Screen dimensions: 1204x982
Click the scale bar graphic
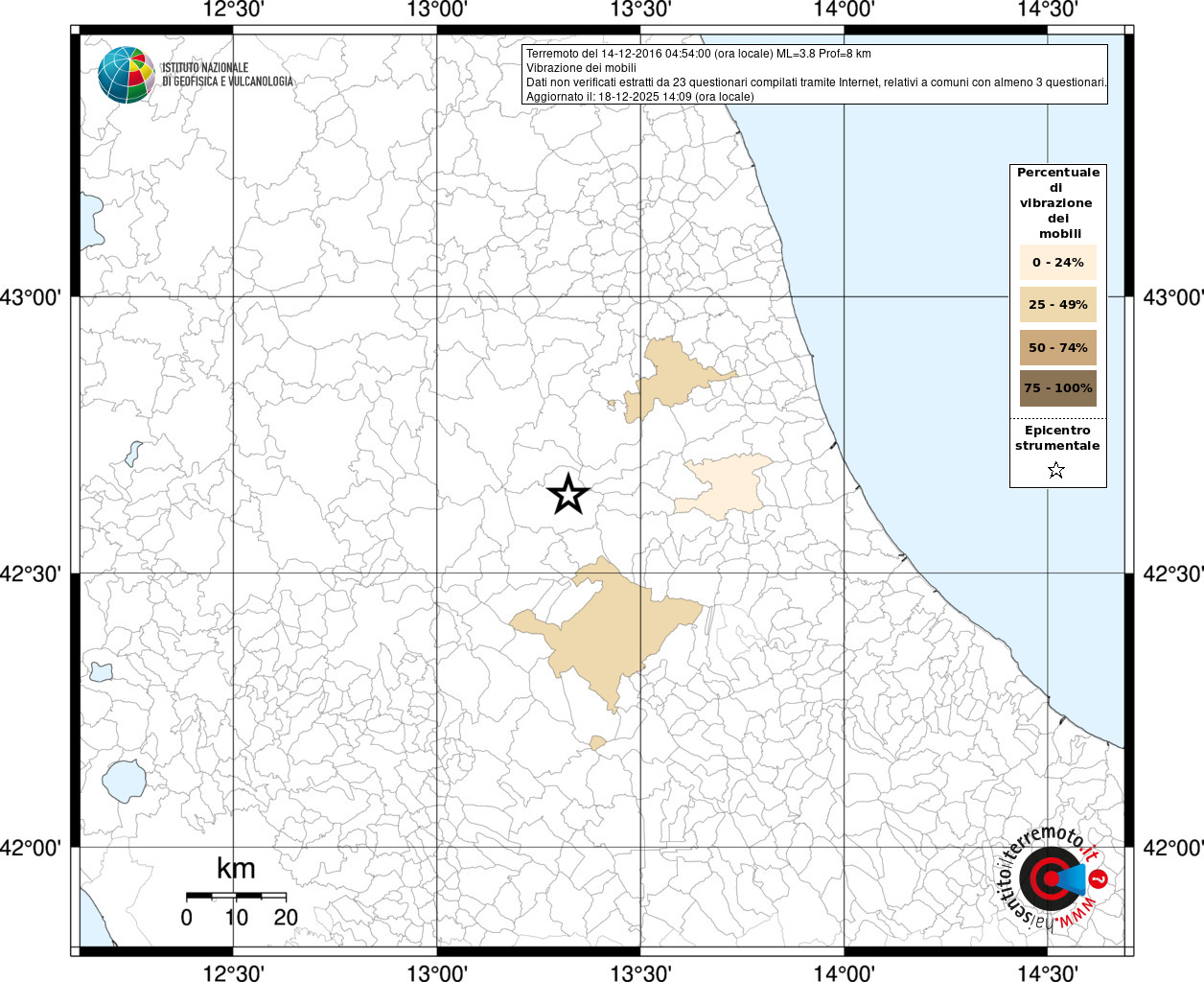click(x=236, y=896)
